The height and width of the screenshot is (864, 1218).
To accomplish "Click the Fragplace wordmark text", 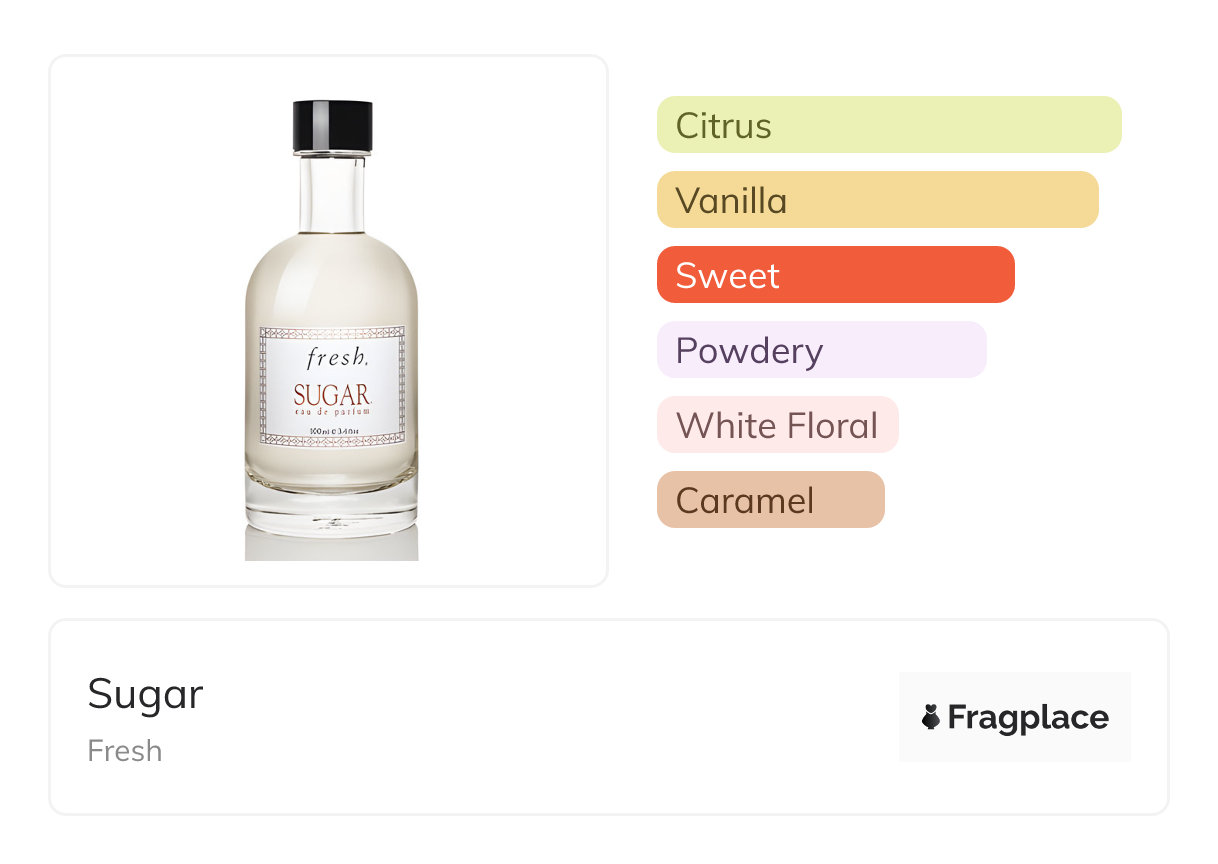I will 1028,717.
